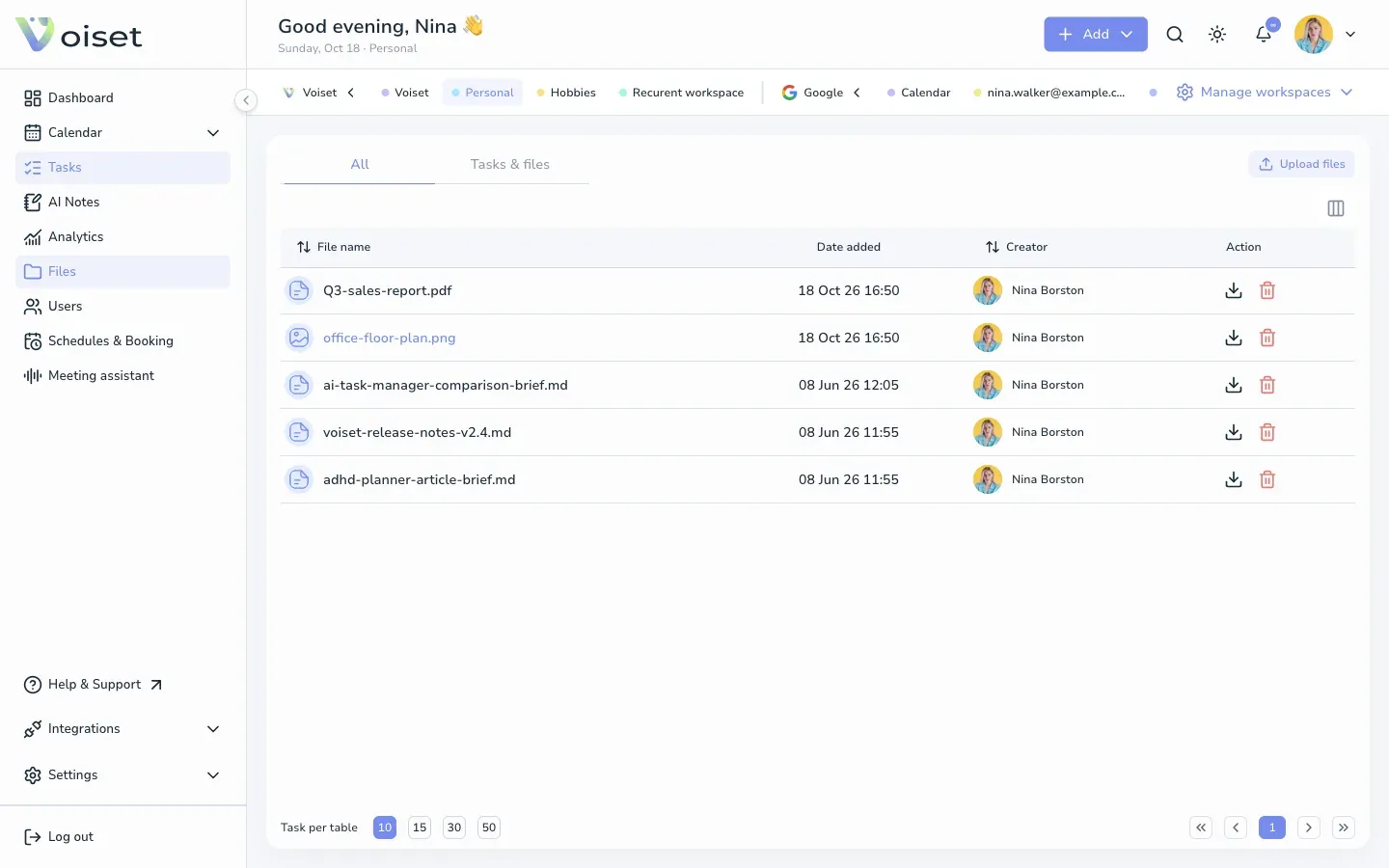Download adhd-planner-article-brief.md

pos(1233,479)
